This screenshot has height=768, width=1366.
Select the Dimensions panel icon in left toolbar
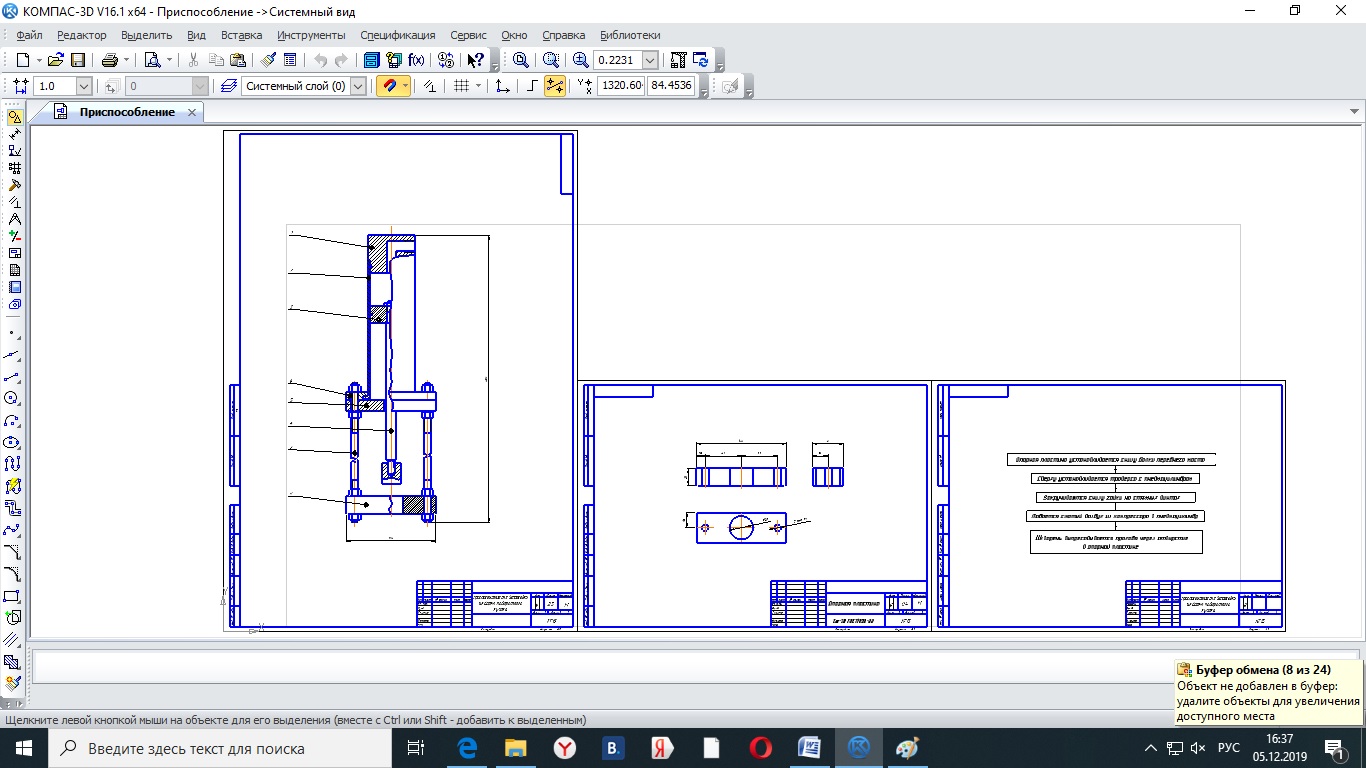point(14,134)
